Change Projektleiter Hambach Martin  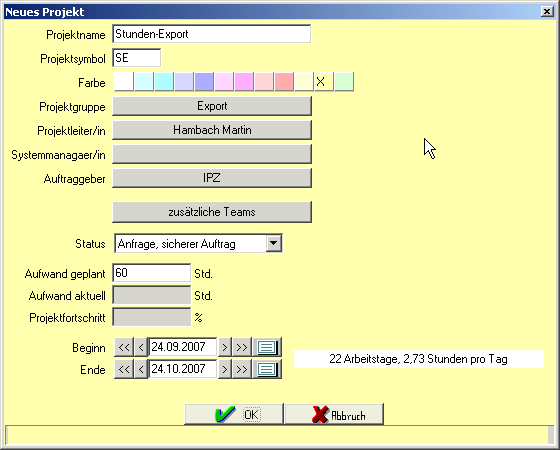pyautogui.click(x=212, y=130)
